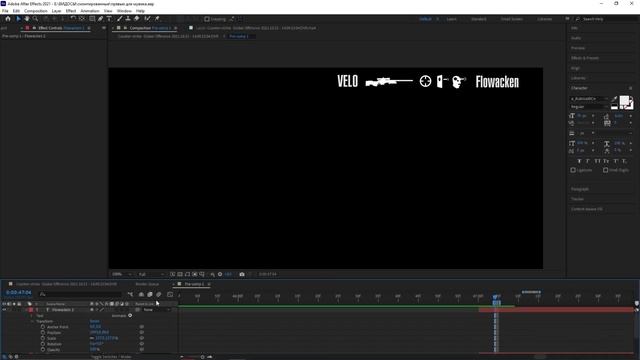
Task: Open the font family dropdown
Action: (589, 99)
